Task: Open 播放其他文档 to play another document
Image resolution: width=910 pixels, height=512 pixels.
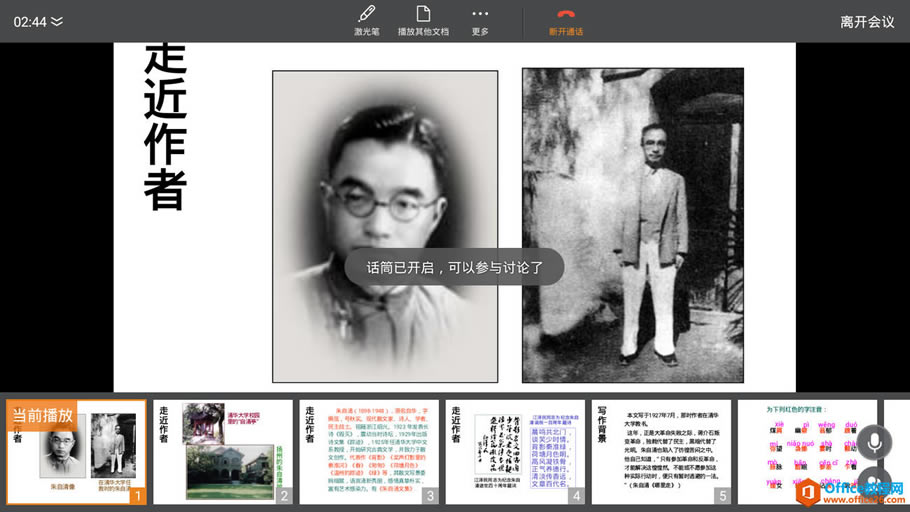Action: [x=423, y=21]
